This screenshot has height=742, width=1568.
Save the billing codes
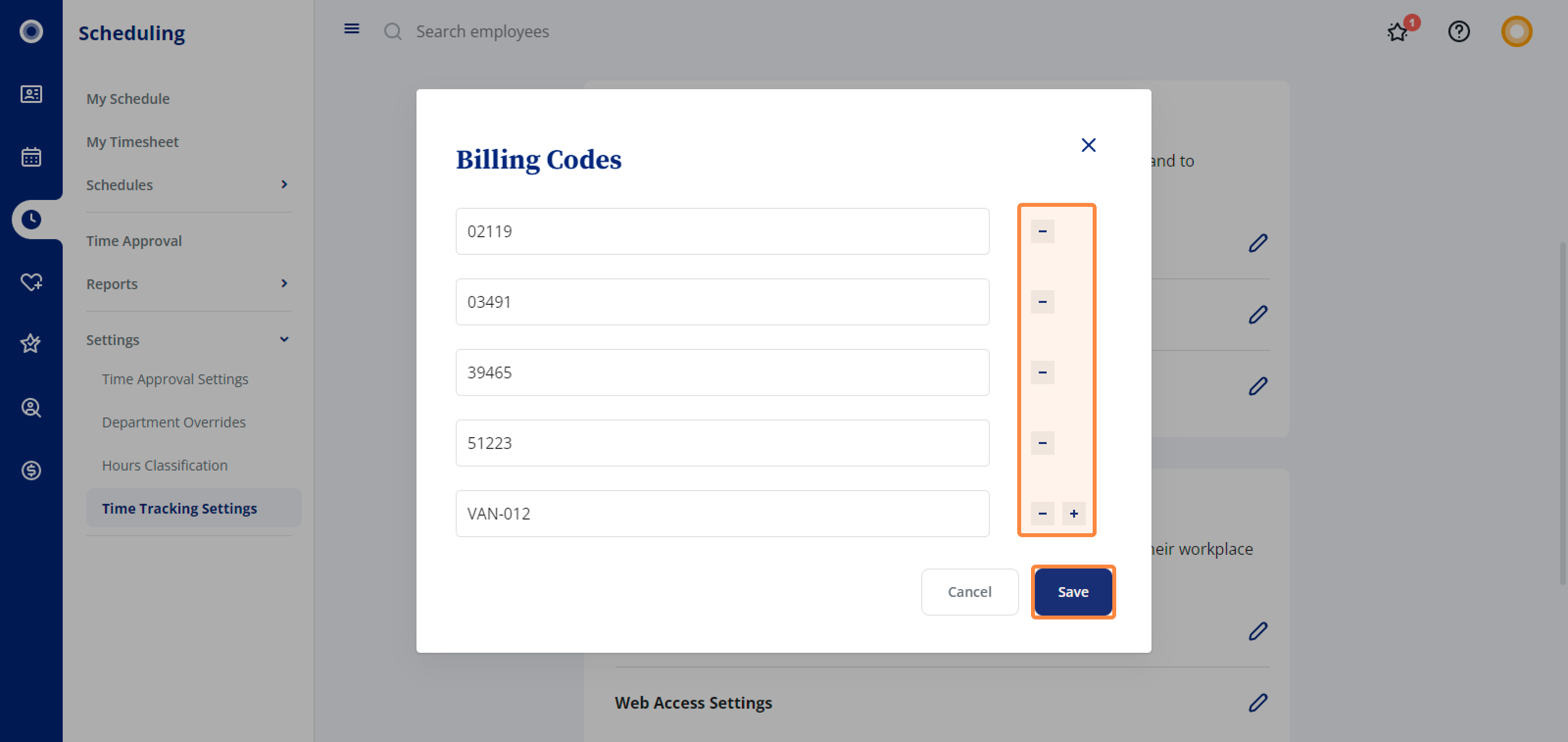coord(1073,592)
